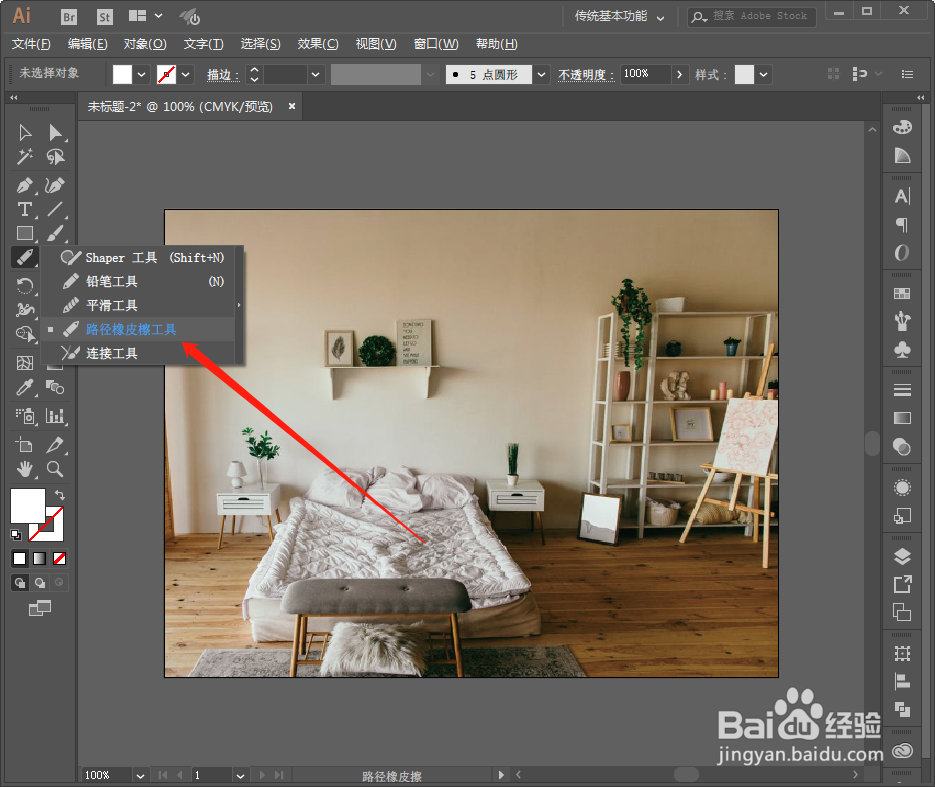Select the Rectangle tool

(x=24, y=233)
